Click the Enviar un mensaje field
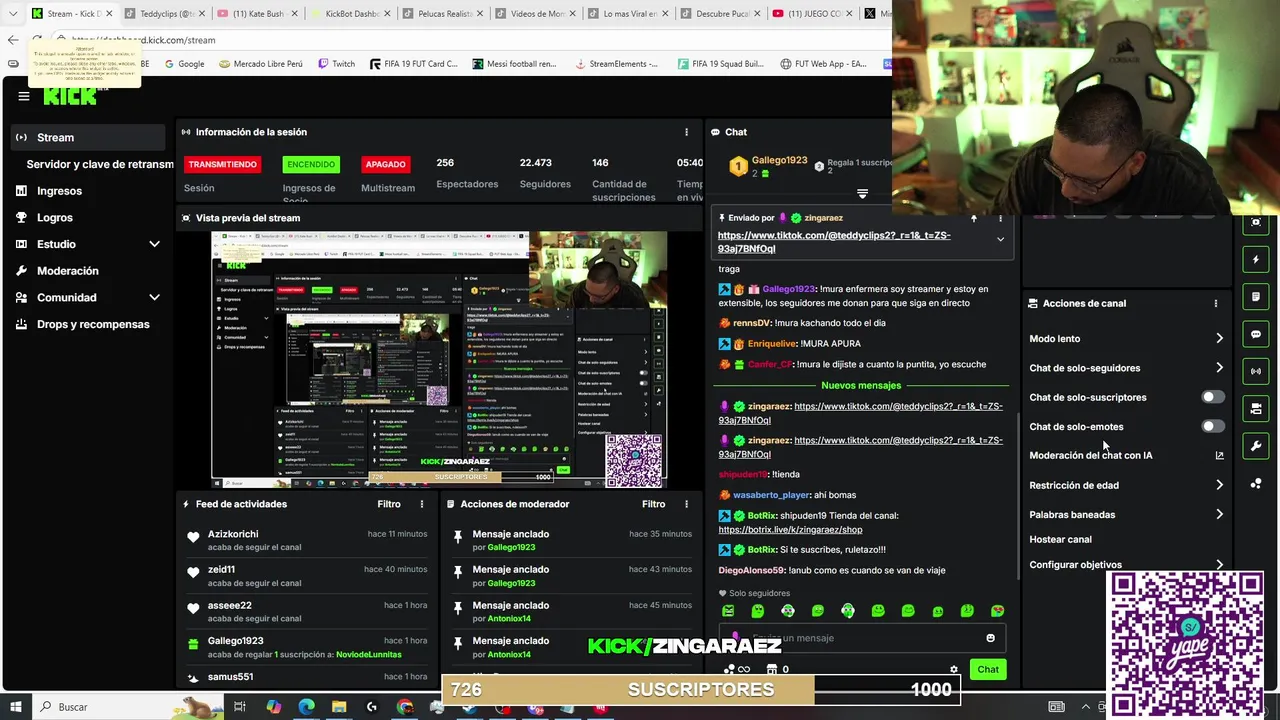The image size is (1280, 720). click(860, 638)
